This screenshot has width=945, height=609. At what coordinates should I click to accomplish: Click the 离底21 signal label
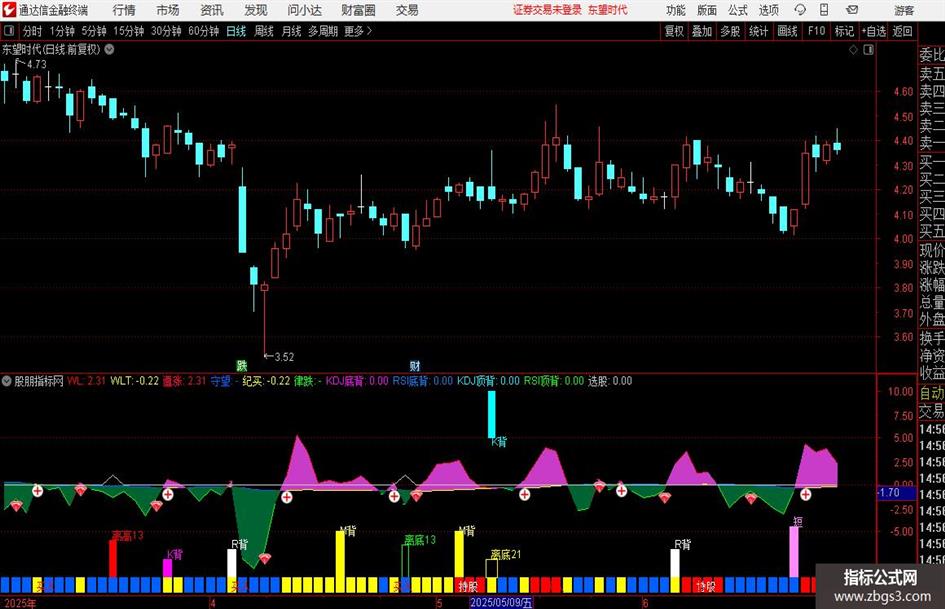[506, 554]
